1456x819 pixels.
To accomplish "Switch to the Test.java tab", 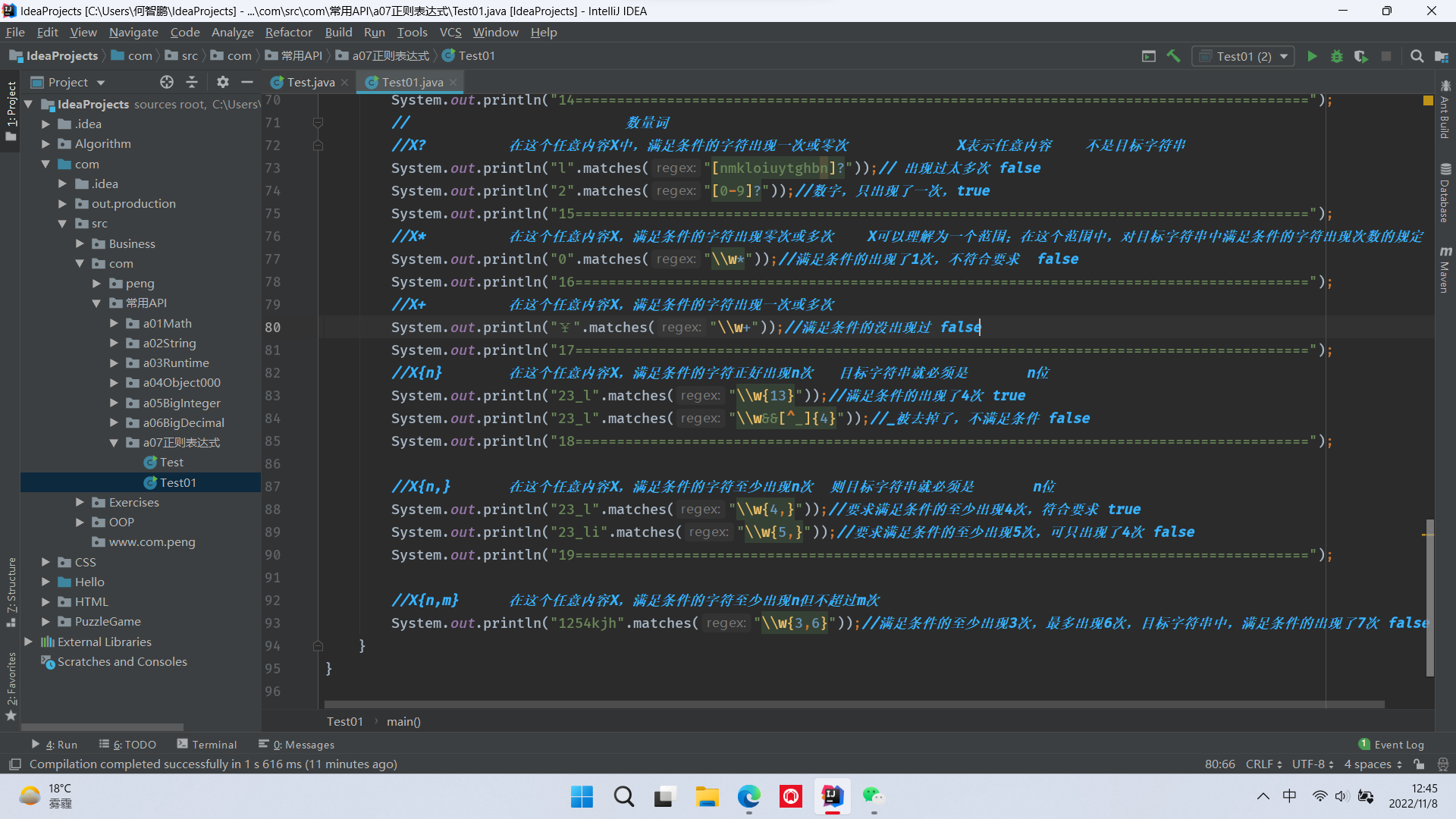I will point(310,82).
